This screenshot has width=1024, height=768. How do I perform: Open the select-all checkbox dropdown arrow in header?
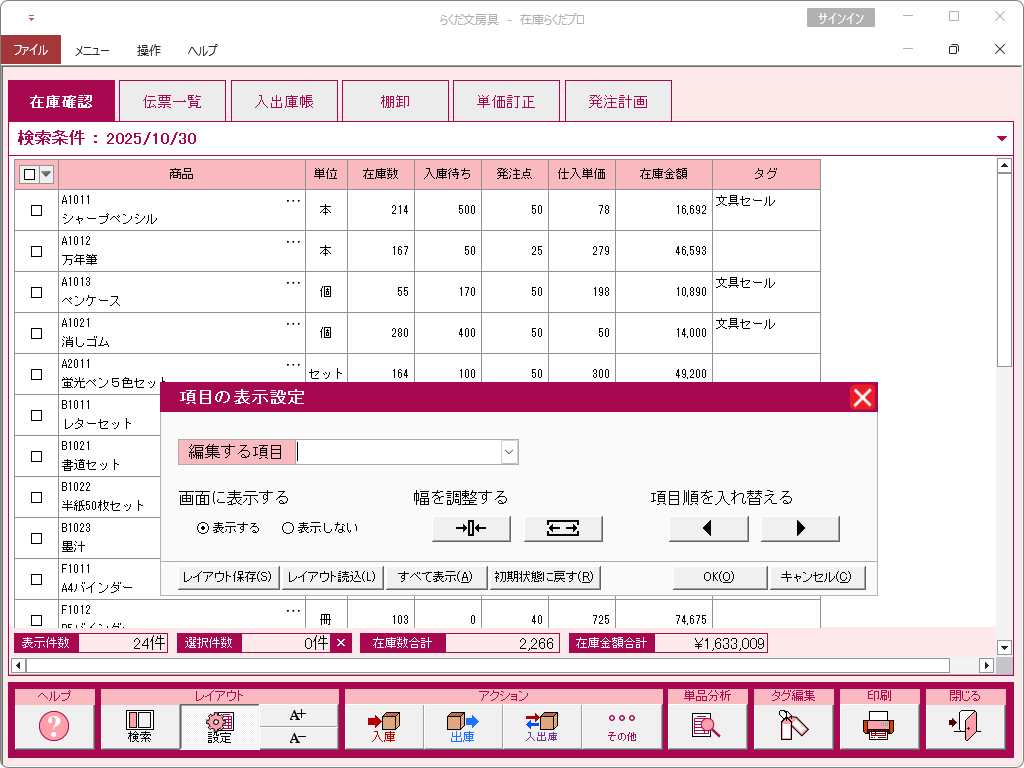45,174
